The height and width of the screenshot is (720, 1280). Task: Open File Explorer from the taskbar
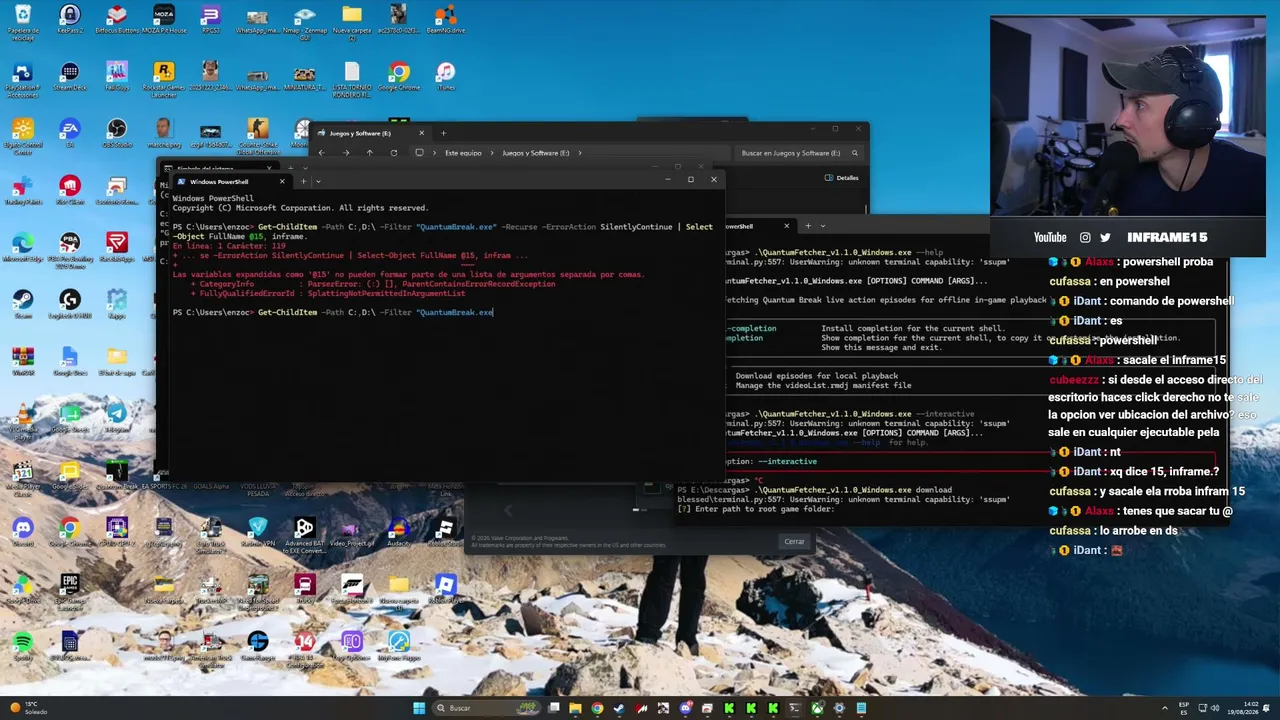pyautogui.click(x=575, y=708)
